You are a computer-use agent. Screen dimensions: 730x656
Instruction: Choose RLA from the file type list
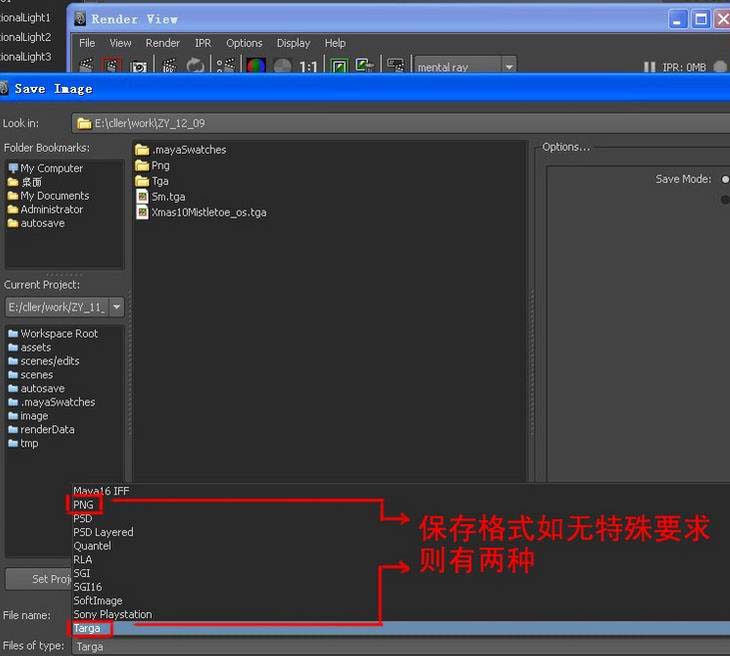82,560
